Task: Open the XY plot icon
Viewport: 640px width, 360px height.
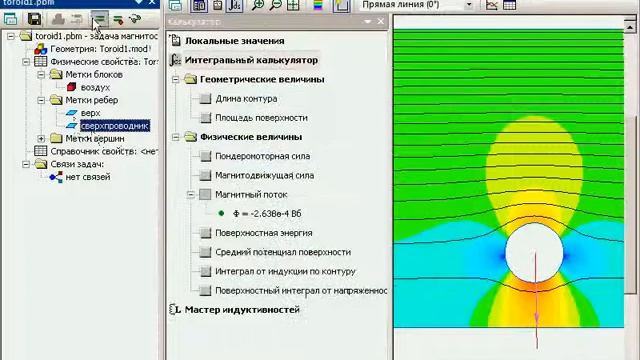Action: pos(492,5)
